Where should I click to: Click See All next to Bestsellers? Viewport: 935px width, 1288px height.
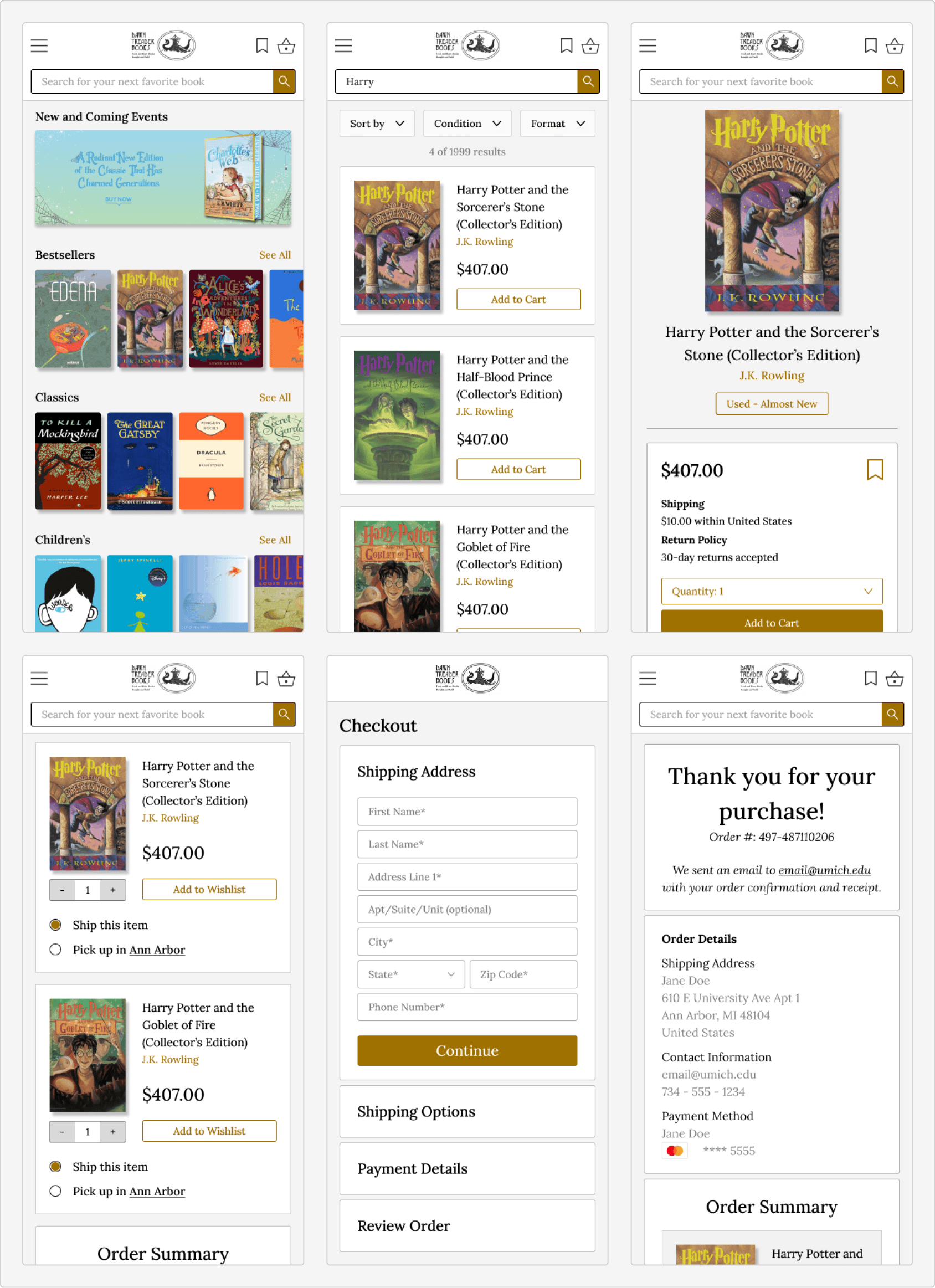pyautogui.click(x=275, y=255)
